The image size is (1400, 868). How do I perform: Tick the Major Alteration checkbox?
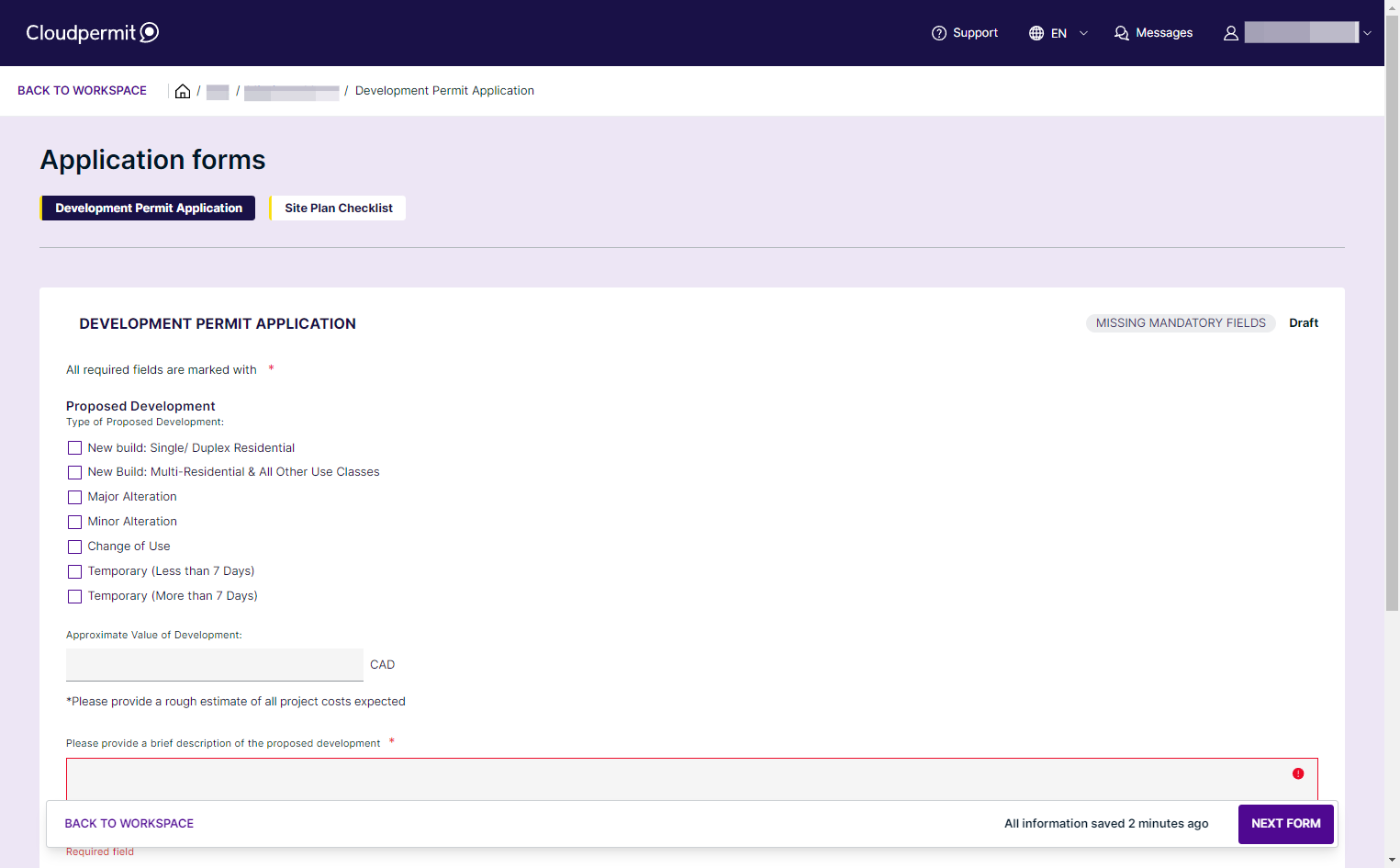(75, 497)
